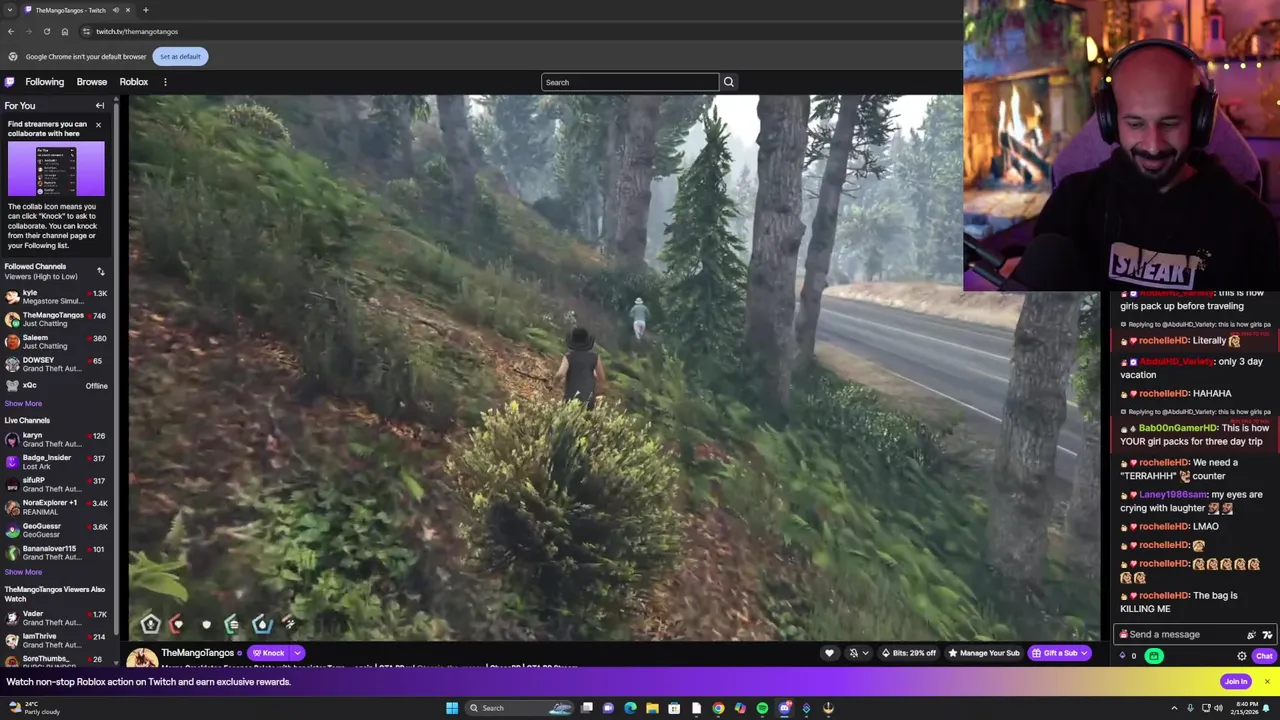1280x720 pixels.
Task: Open NoraExplorer REANIMAL channel
Action: 55,507
